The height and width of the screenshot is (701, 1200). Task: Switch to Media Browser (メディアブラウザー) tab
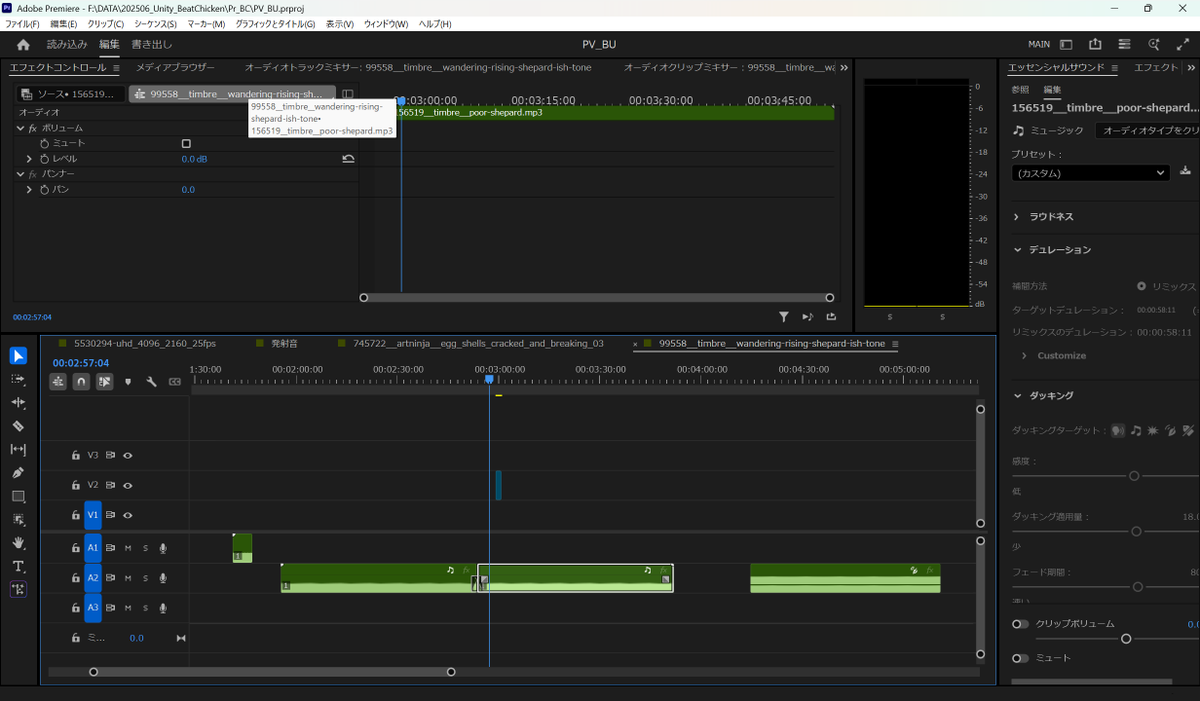tap(175, 68)
